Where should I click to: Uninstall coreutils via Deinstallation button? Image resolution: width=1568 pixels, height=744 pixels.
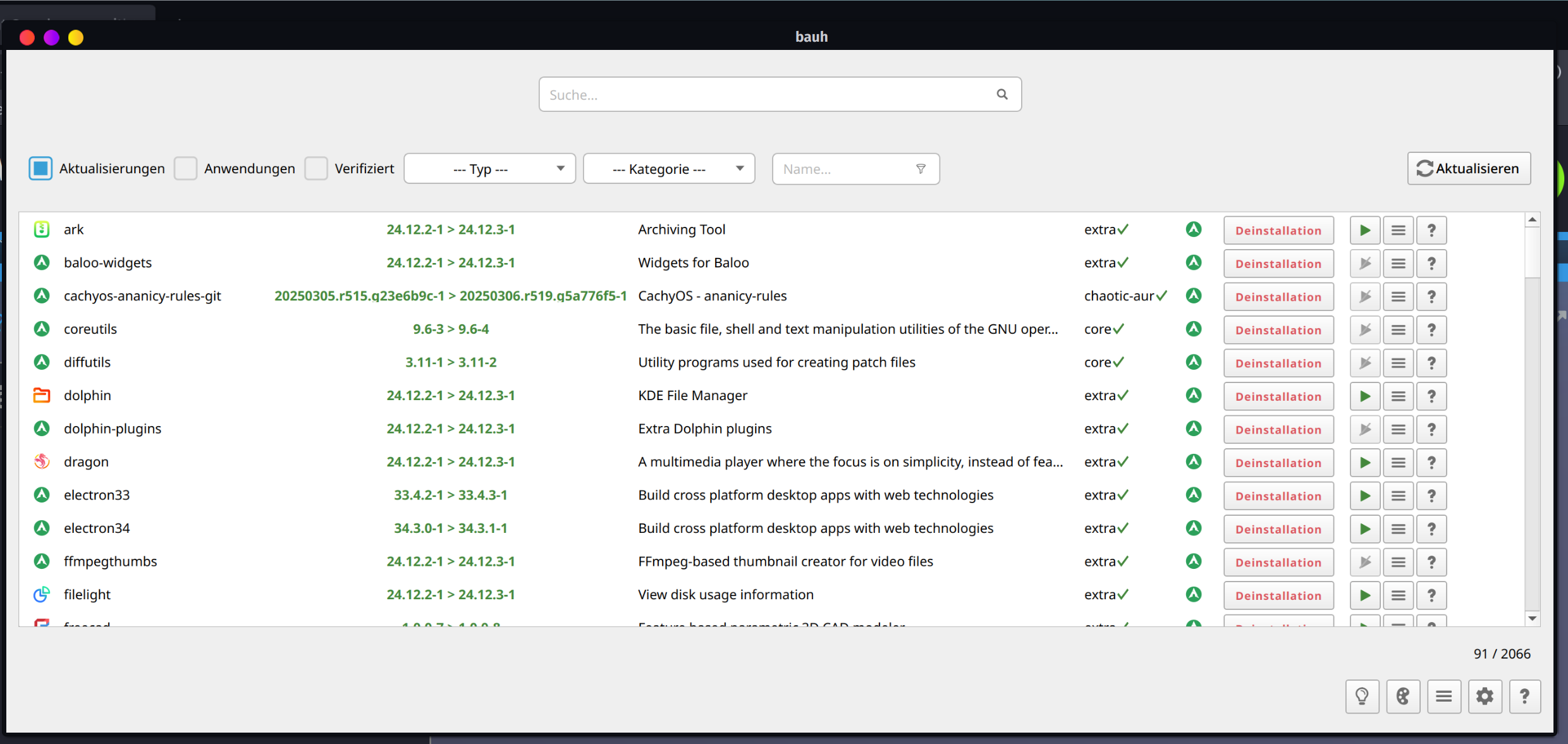[x=1278, y=330]
